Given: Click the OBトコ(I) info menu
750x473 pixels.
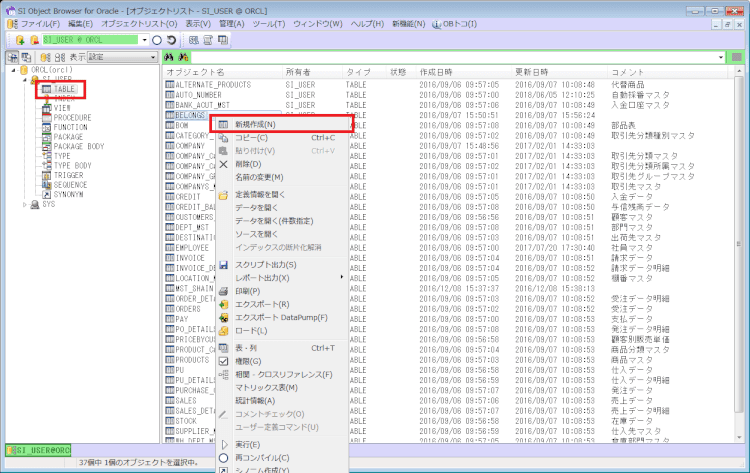Looking at the screenshot, I should pos(454,24).
